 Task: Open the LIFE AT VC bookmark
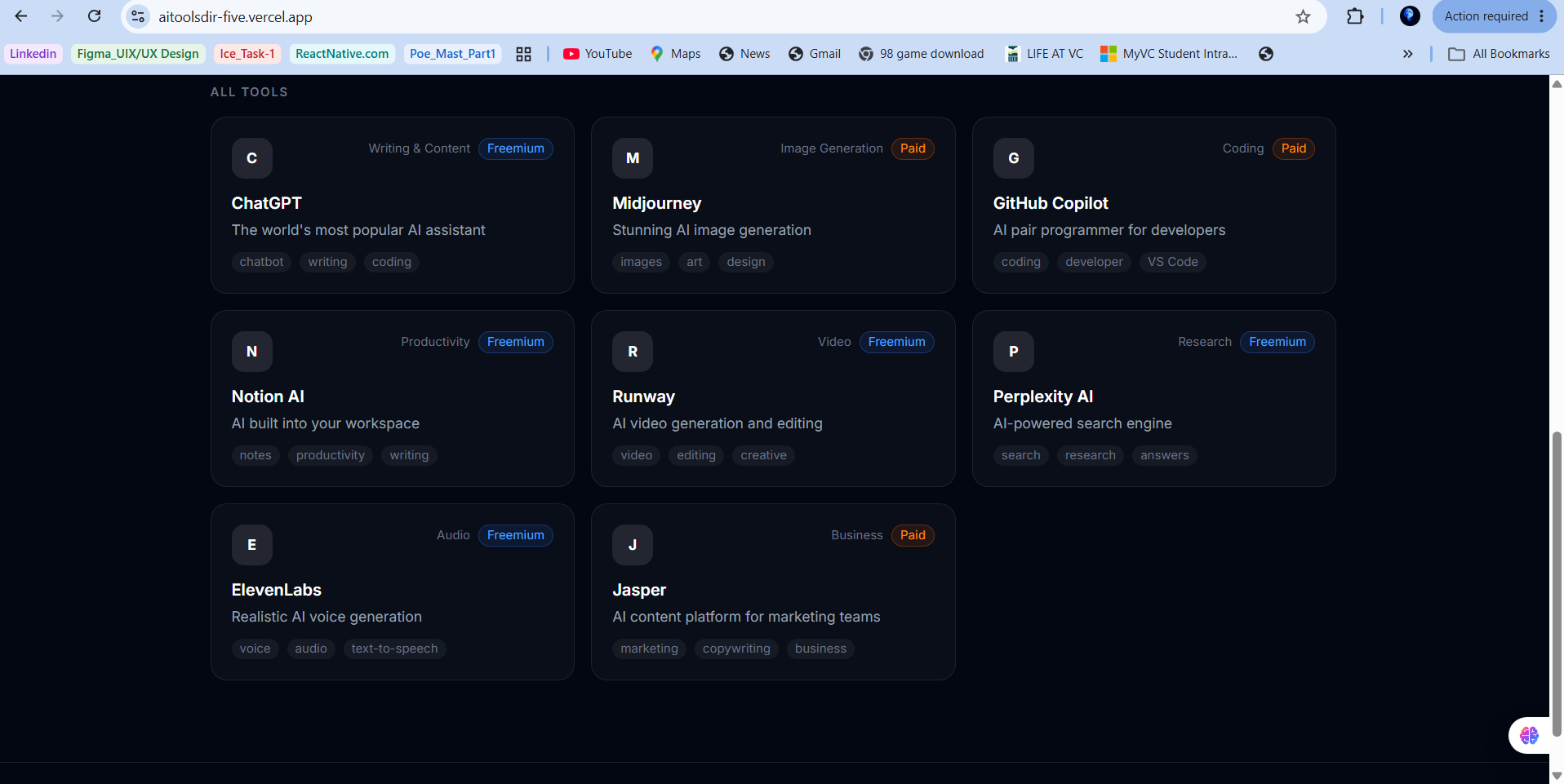tap(1045, 54)
